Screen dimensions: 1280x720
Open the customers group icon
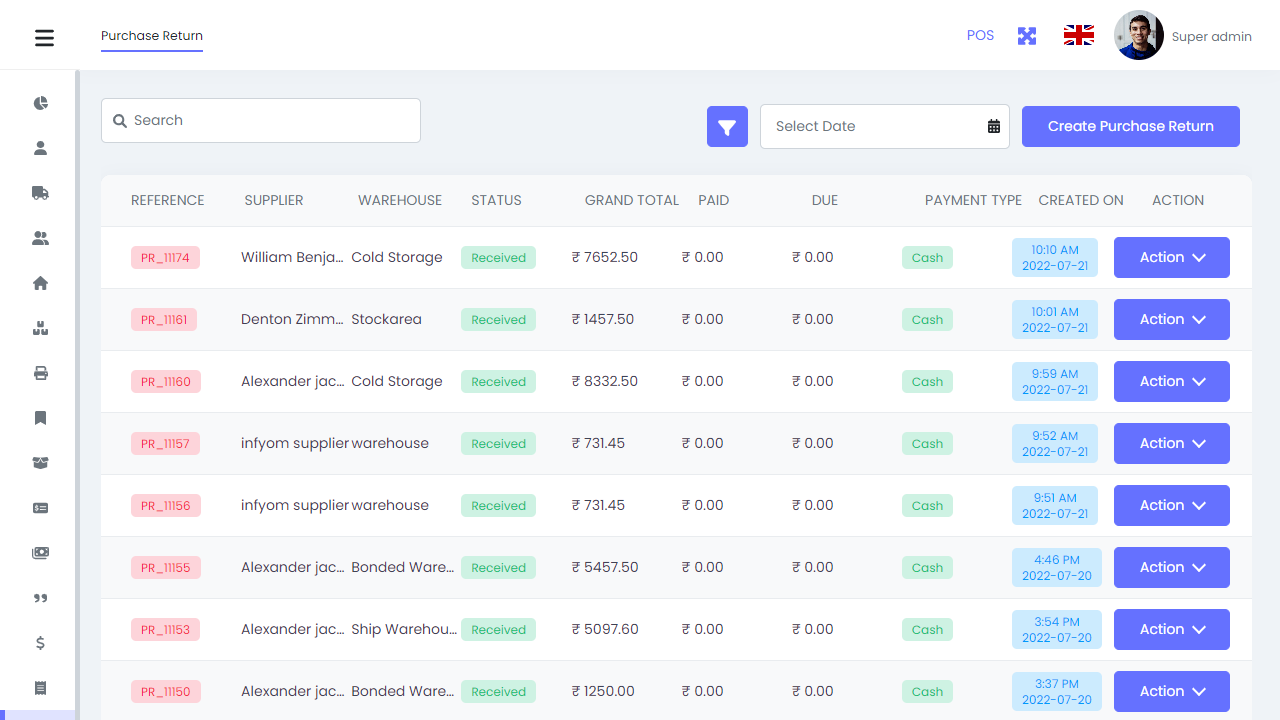[x=40, y=238]
